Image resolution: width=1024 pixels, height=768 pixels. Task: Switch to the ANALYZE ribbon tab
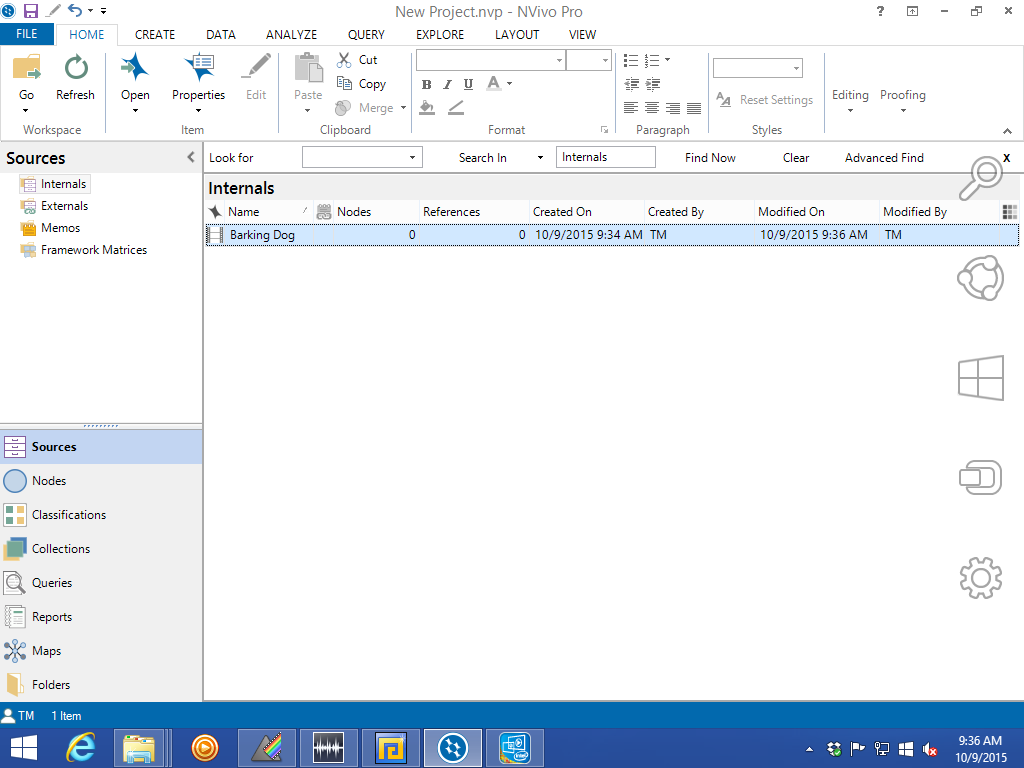291,34
